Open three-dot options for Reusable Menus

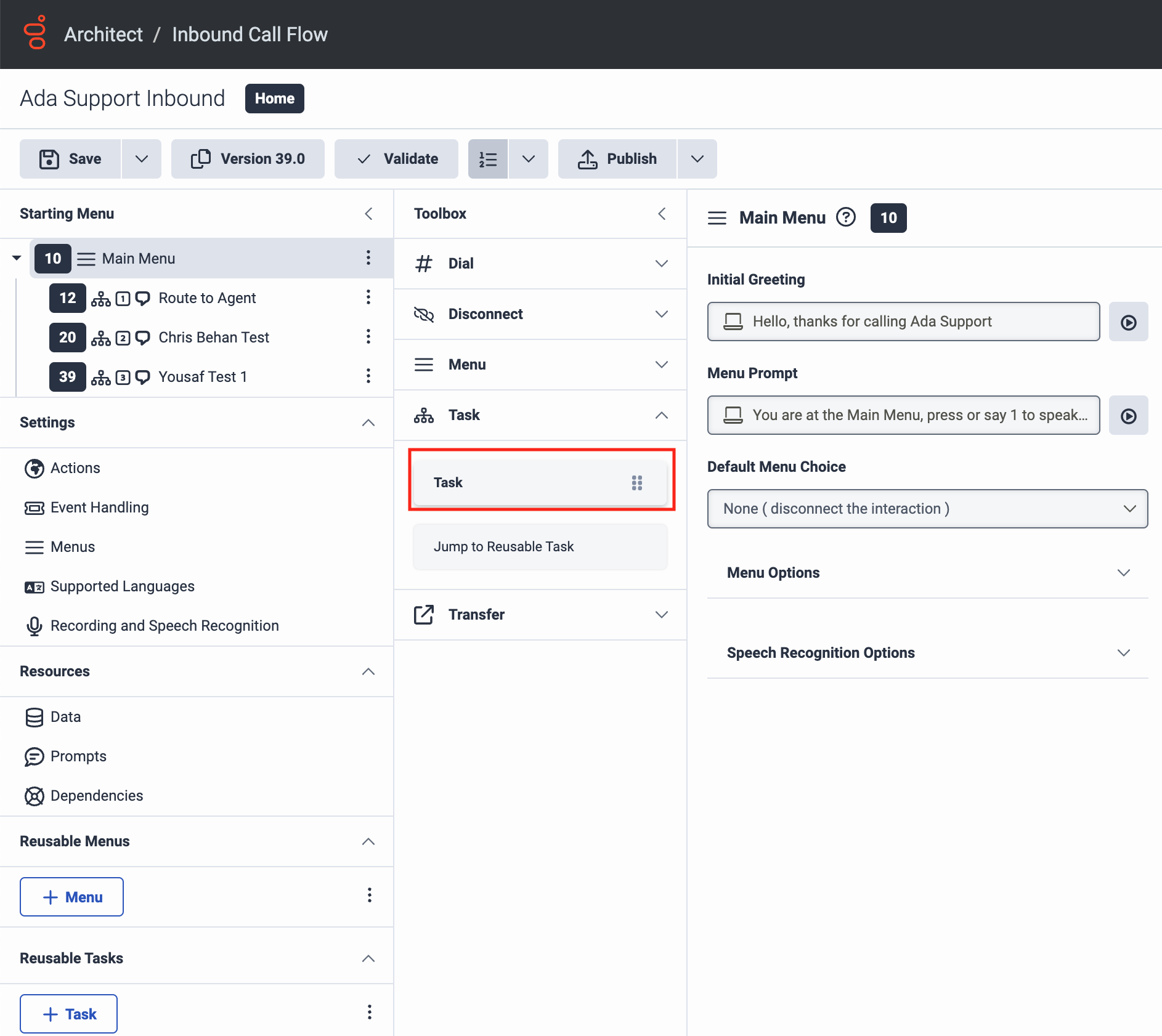(369, 896)
